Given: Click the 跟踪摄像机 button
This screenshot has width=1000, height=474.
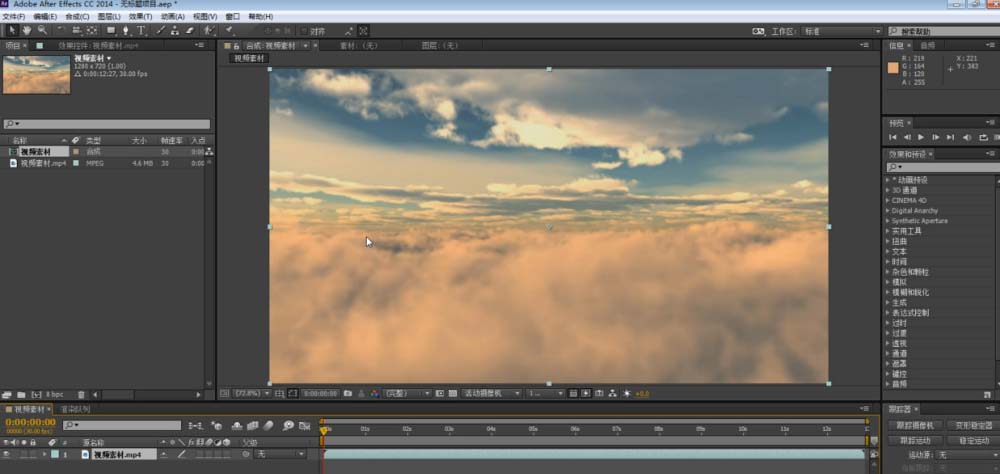Looking at the screenshot, I should (x=915, y=426).
